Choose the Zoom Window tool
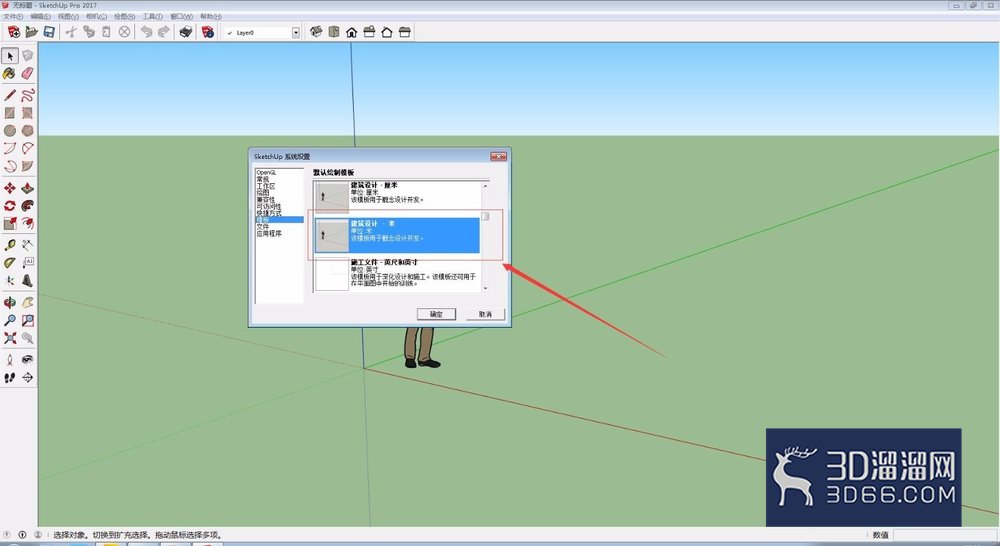Viewport: 1000px width, 546px height. coord(27,320)
